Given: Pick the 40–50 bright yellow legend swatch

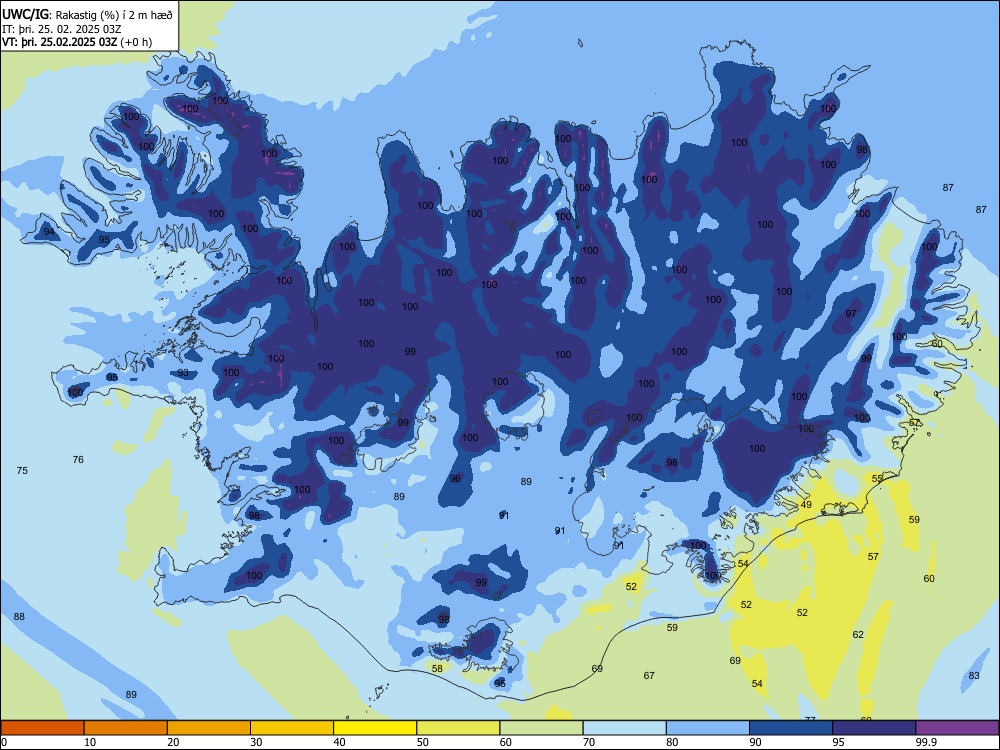Looking at the screenshot, I should pos(375,728).
